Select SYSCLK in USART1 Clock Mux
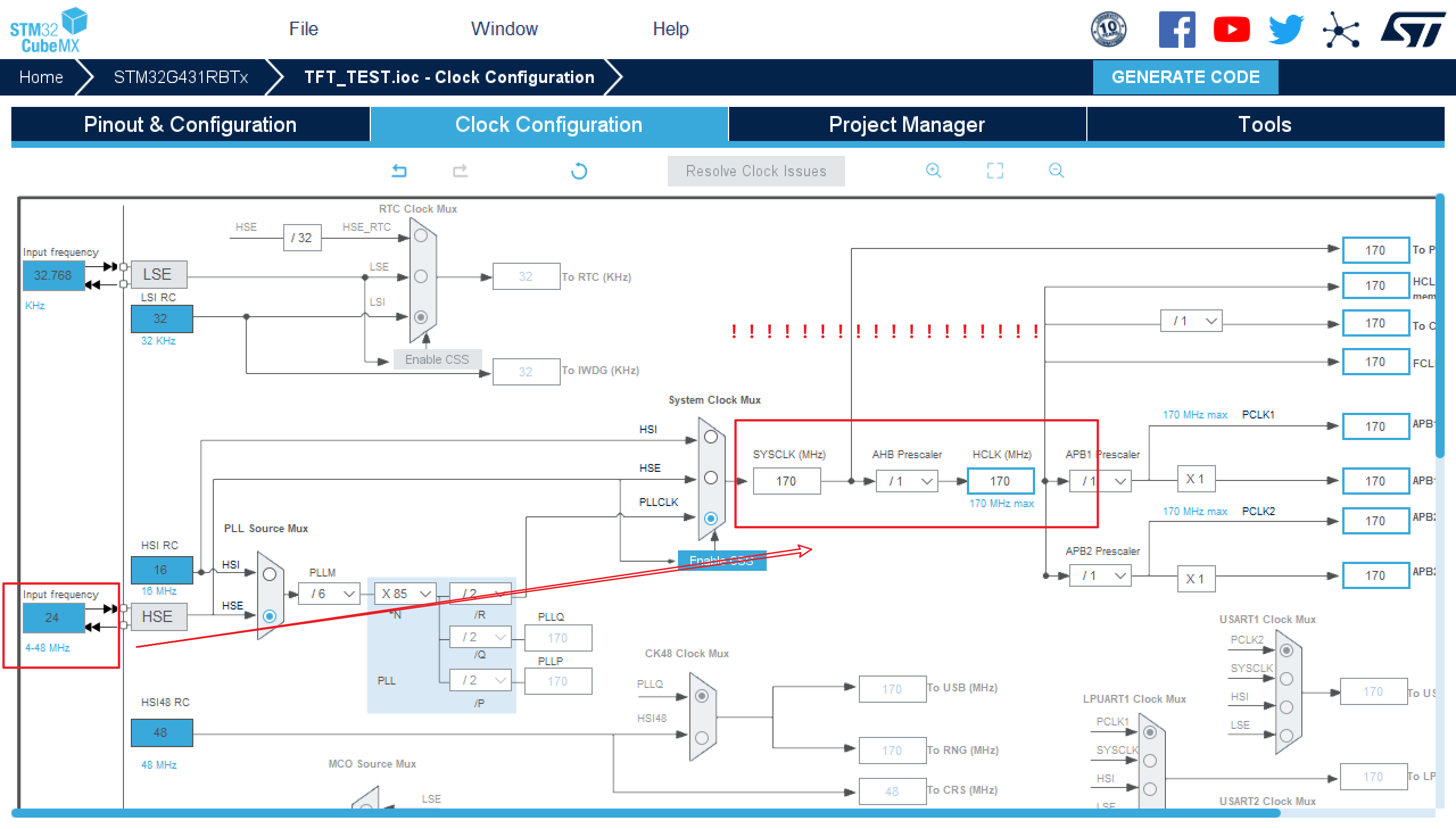The height and width of the screenshot is (829, 1456). point(1287,679)
